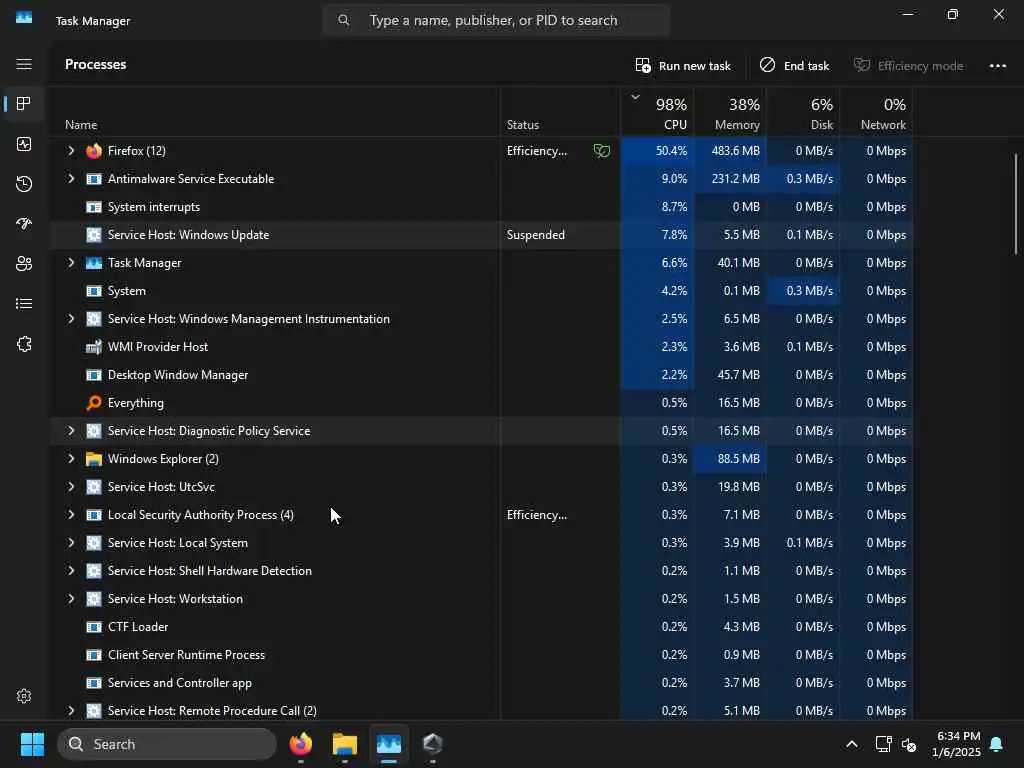The image size is (1024, 768).
Task: Click the 483.6 MB memory cell for Firefox
Action: [x=730, y=151]
